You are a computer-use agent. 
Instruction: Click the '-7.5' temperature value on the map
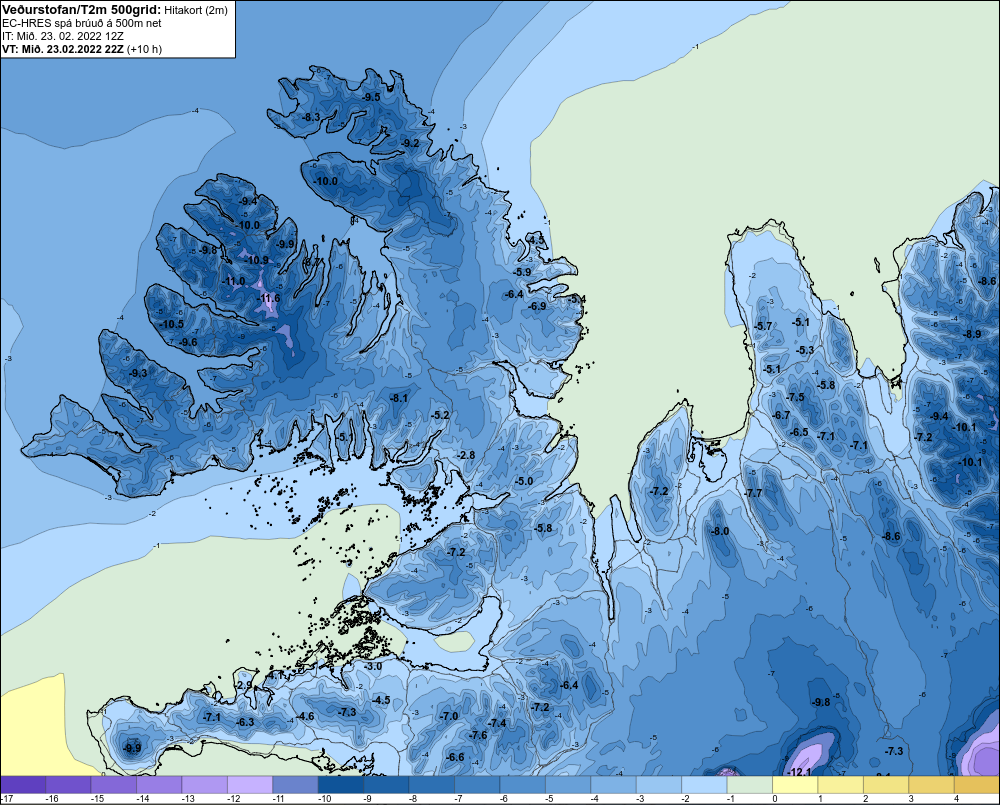click(x=795, y=397)
